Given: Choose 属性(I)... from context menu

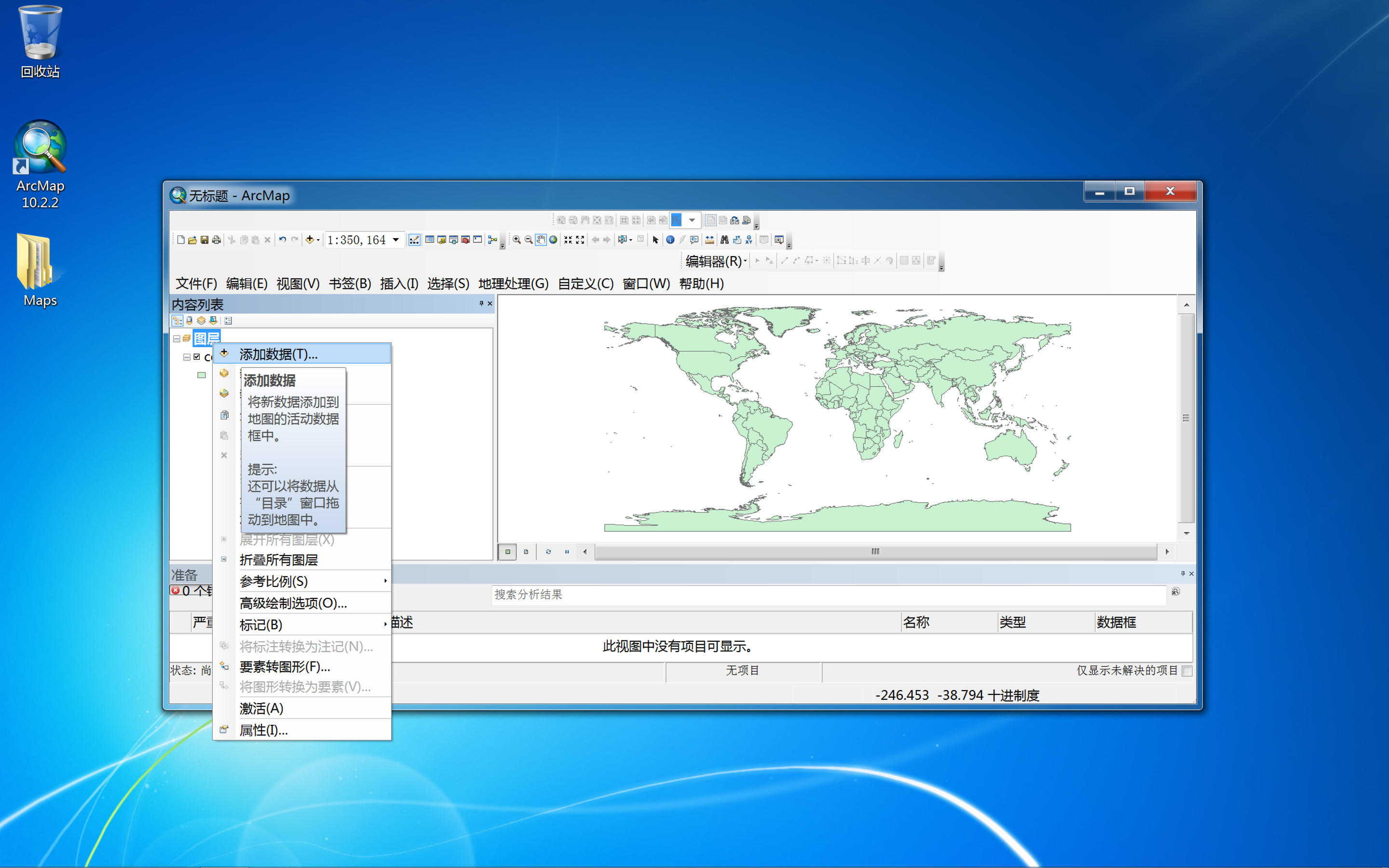Looking at the screenshot, I should (x=263, y=730).
